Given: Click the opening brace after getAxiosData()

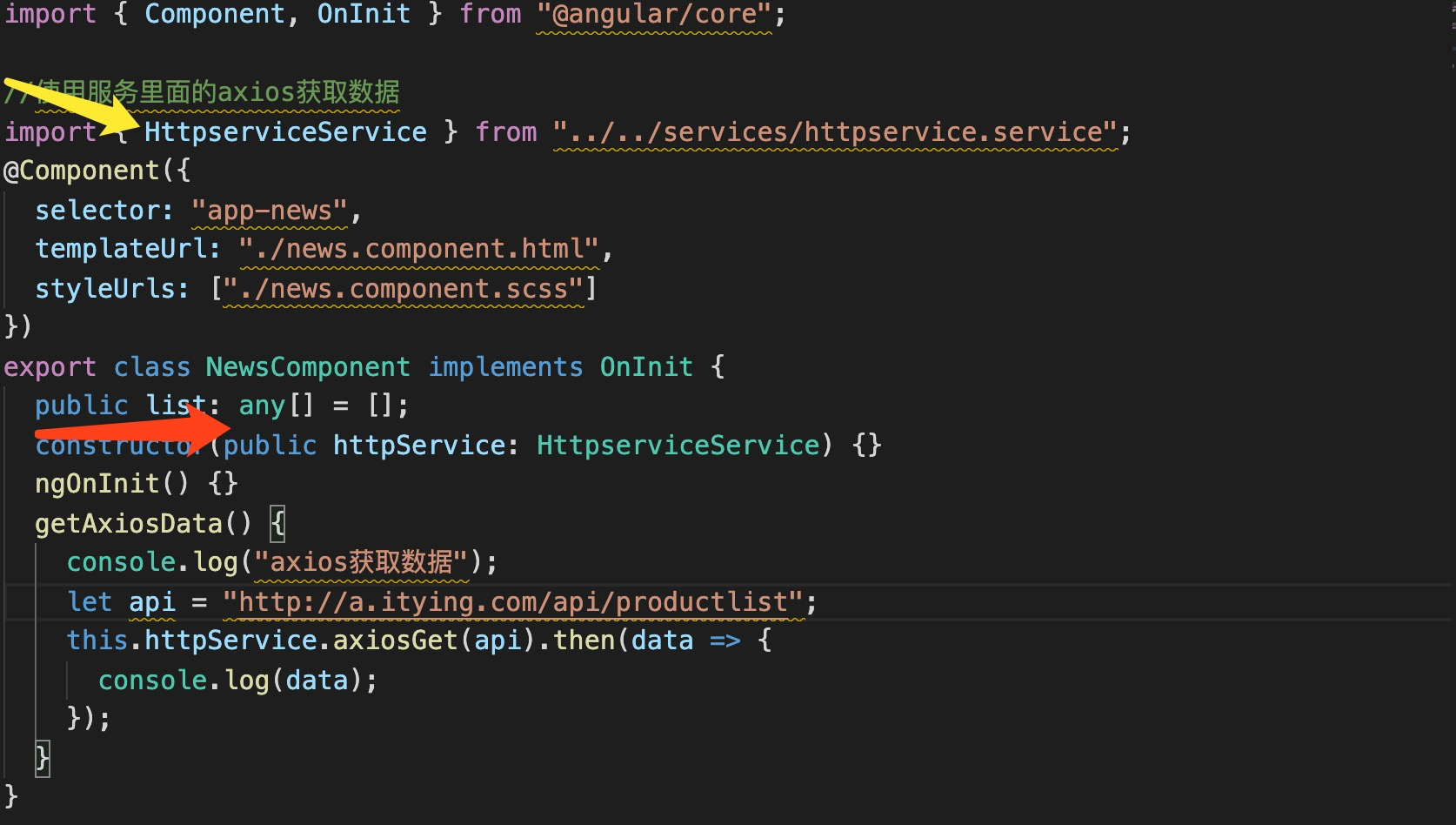Looking at the screenshot, I should click(x=277, y=523).
